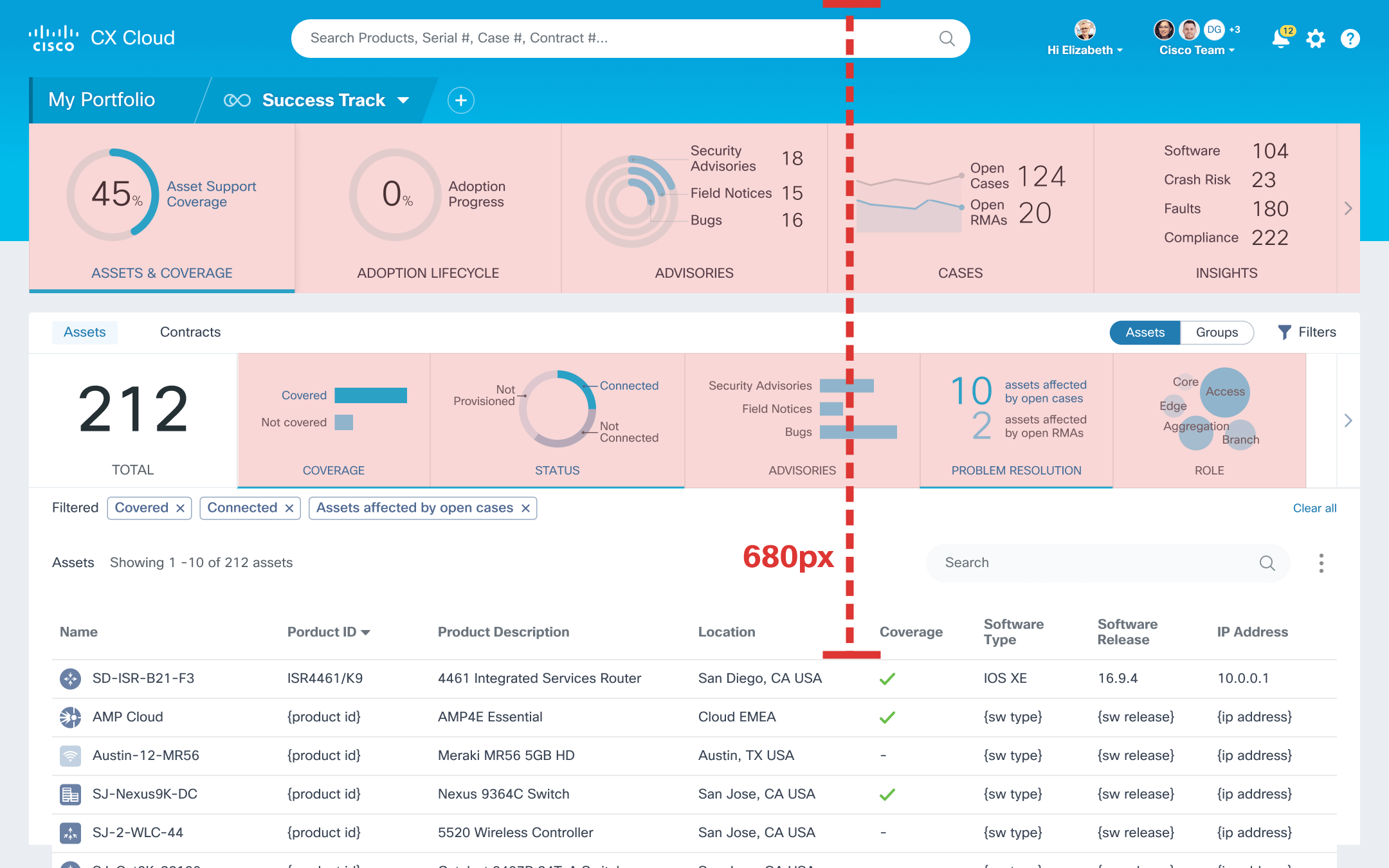The image size is (1389, 868).
Task: Switch view toggle to Groups
Action: (x=1217, y=332)
